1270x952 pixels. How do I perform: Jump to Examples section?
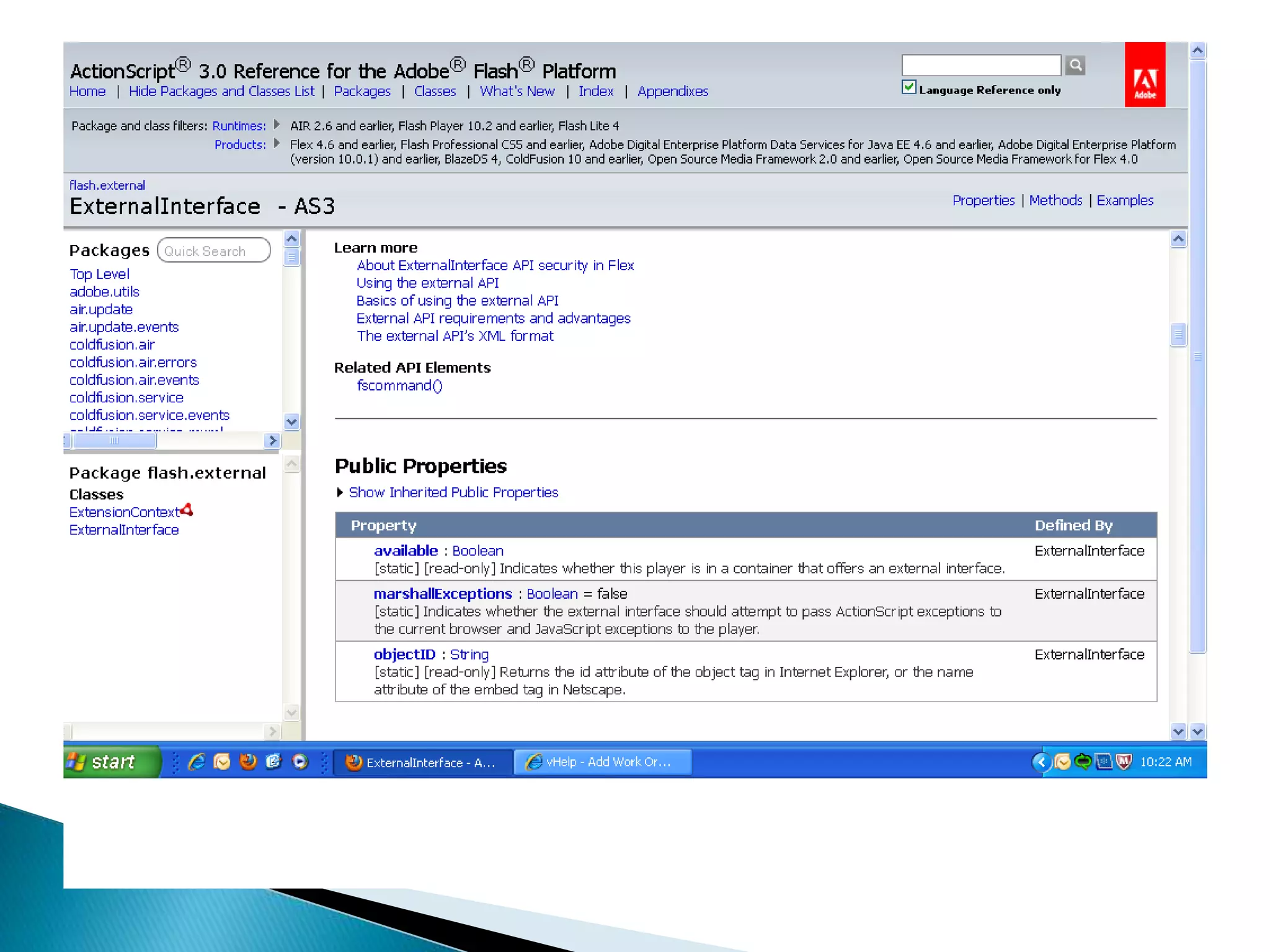[x=1125, y=200]
